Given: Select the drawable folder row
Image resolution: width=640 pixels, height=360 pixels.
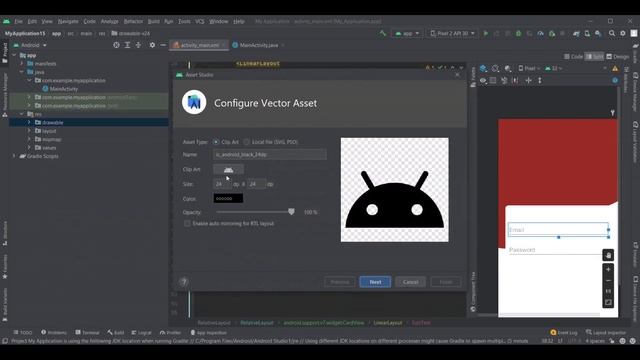Looking at the screenshot, I should pyautogui.click(x=89, y=122).
